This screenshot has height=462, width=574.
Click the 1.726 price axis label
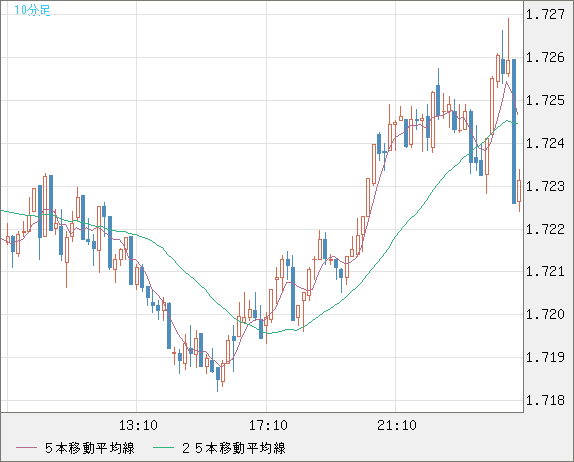(x=545, y=57)
